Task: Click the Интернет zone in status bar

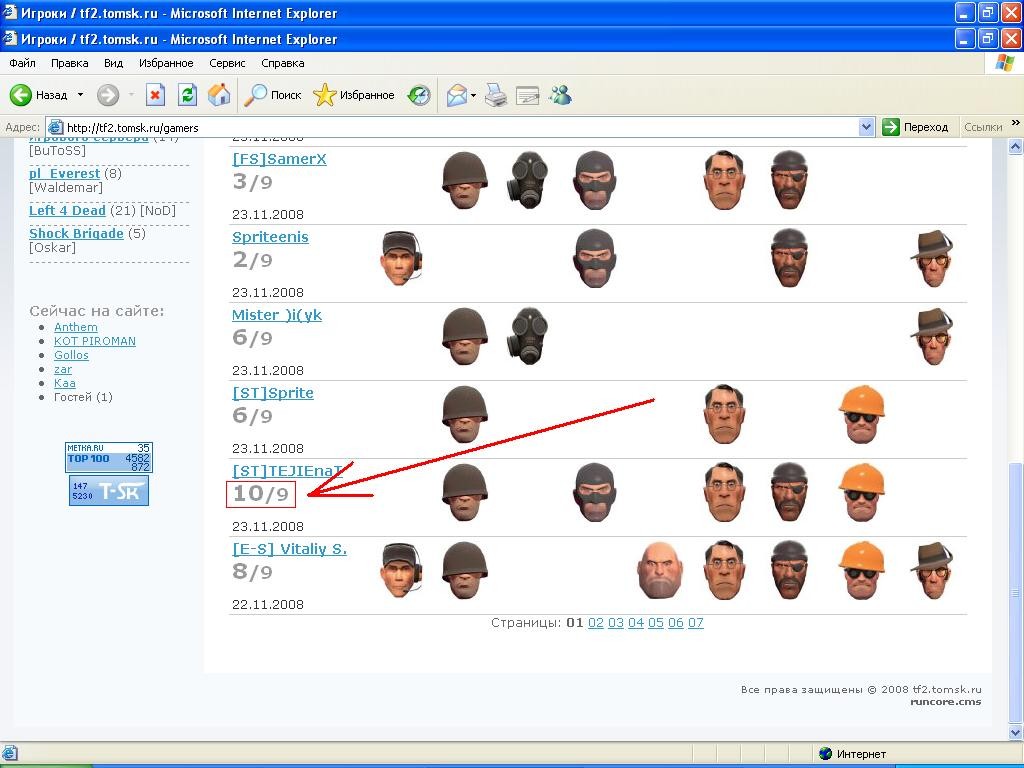Action: pyautogui.click(x=852, y=754)
